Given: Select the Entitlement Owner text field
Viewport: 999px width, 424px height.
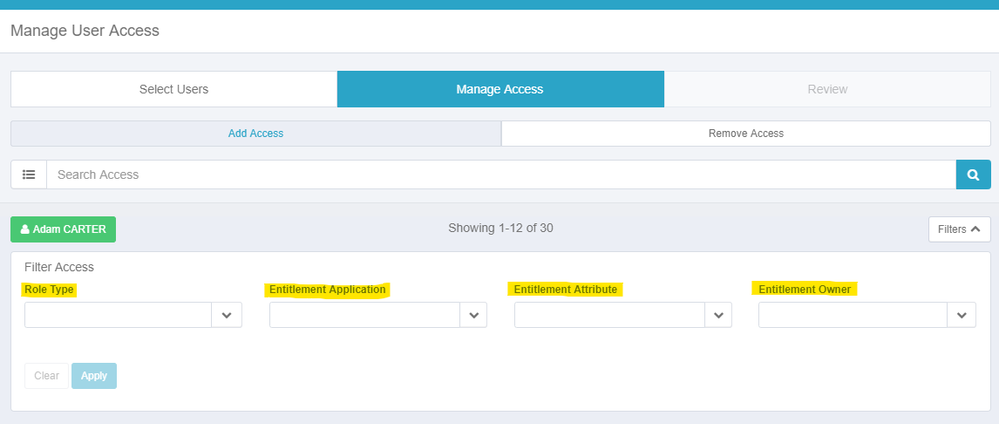Looking at the screenshot, I should pyautogui.click(x=852, y=315).
